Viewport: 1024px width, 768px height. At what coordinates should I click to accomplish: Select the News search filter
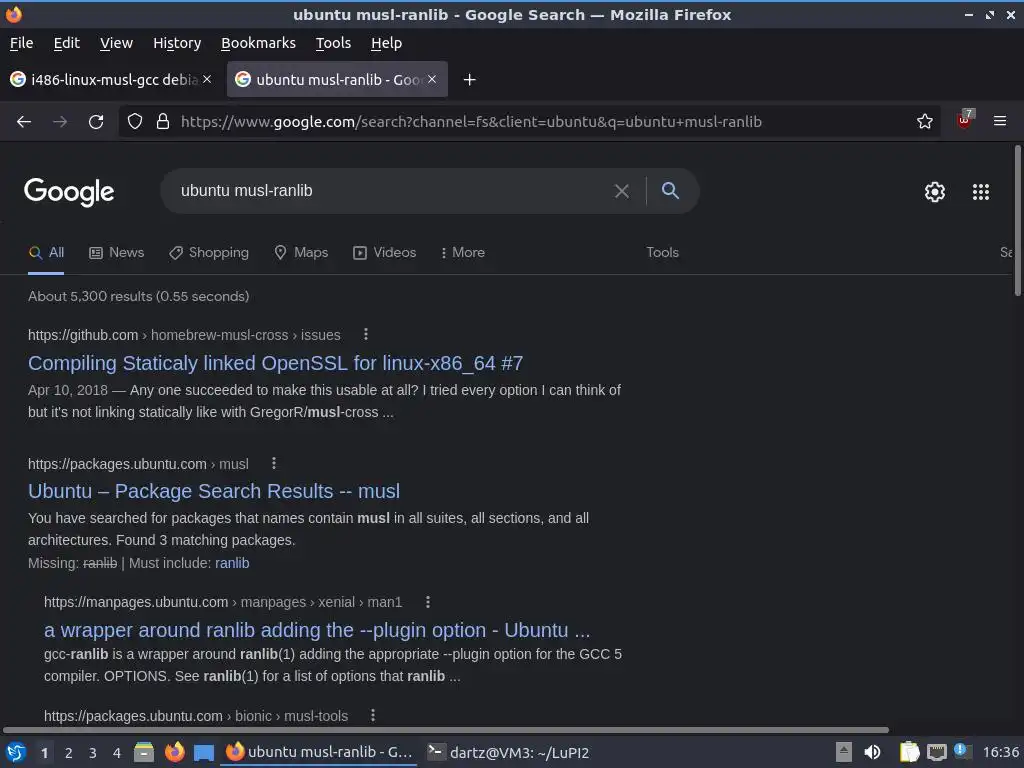[116, 253]
